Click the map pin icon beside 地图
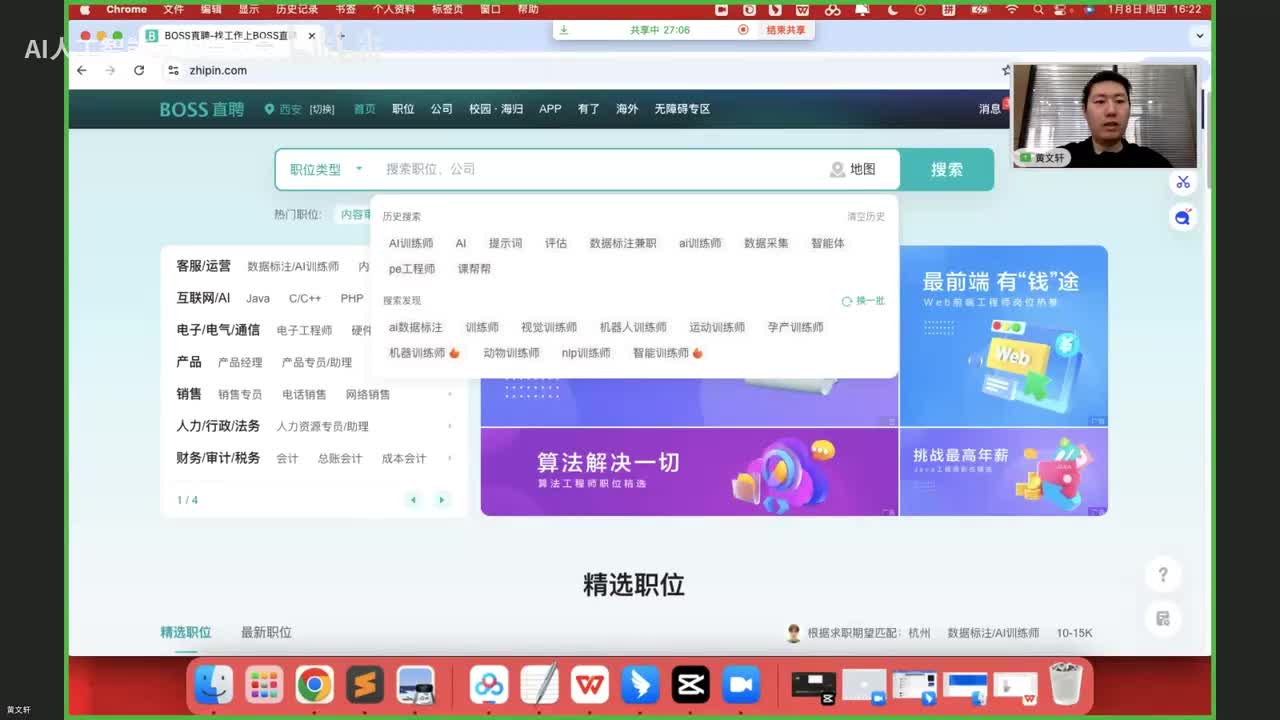Screen dimensions: 1280x720 pos(837,170)
